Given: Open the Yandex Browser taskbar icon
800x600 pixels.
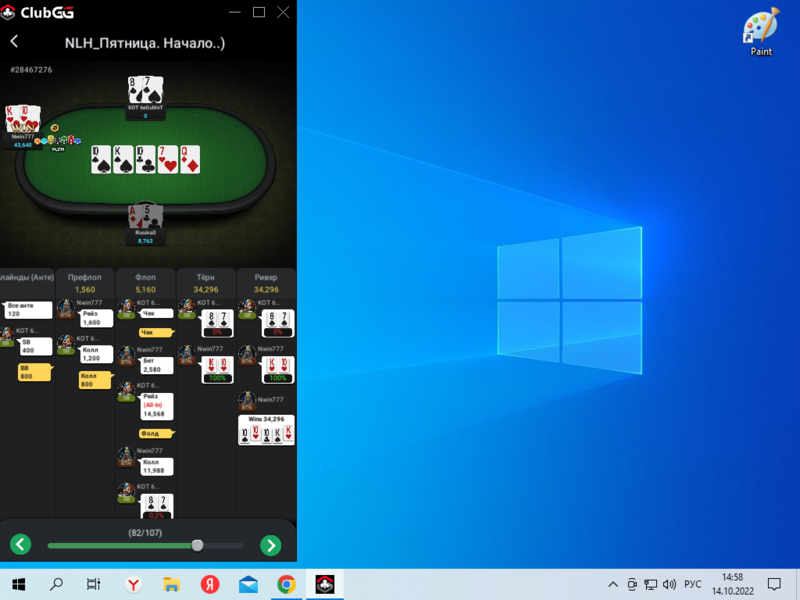Looking at the screenshot, I should coord(133,584).
